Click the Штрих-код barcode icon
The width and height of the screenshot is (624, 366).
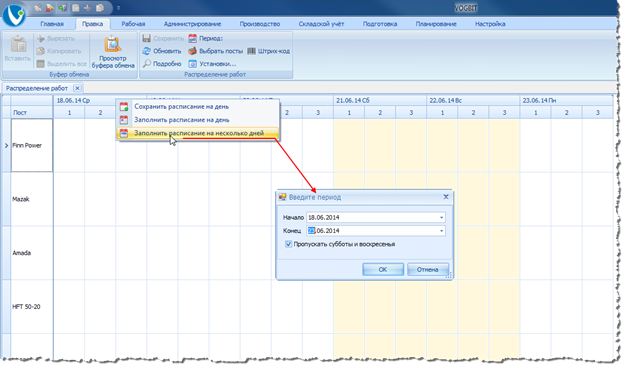pyautogui.click(x=252, y=51)
